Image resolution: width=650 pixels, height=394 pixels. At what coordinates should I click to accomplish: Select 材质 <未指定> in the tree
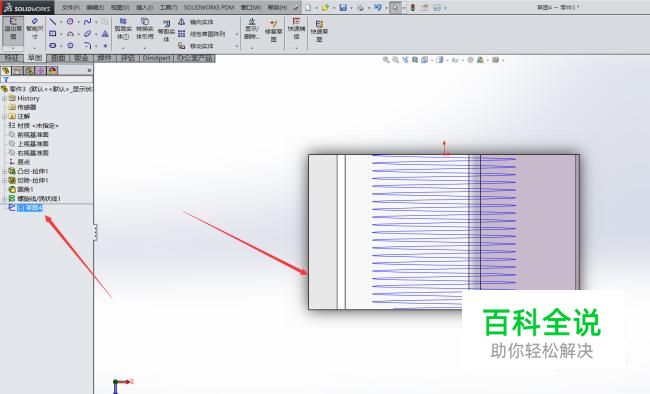[x=34, y=126]
